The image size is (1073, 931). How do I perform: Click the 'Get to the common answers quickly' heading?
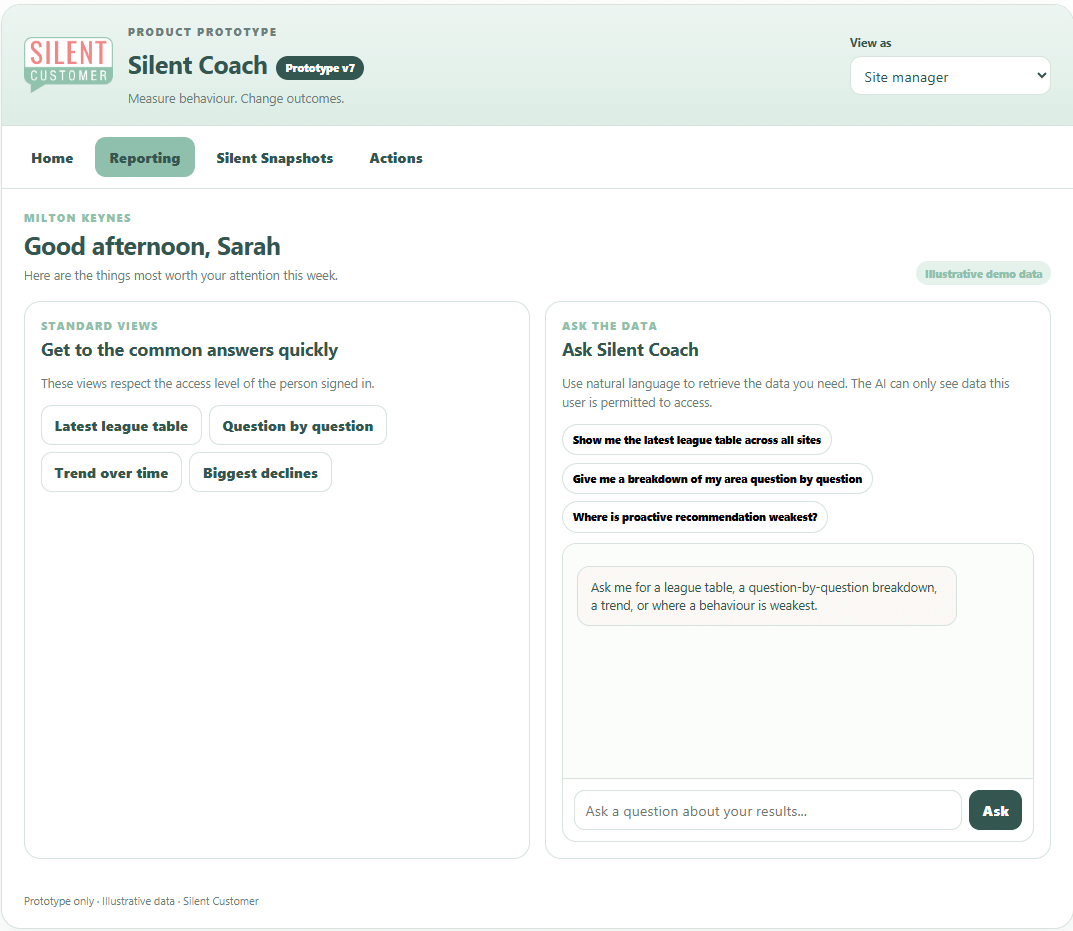[190, 350]
